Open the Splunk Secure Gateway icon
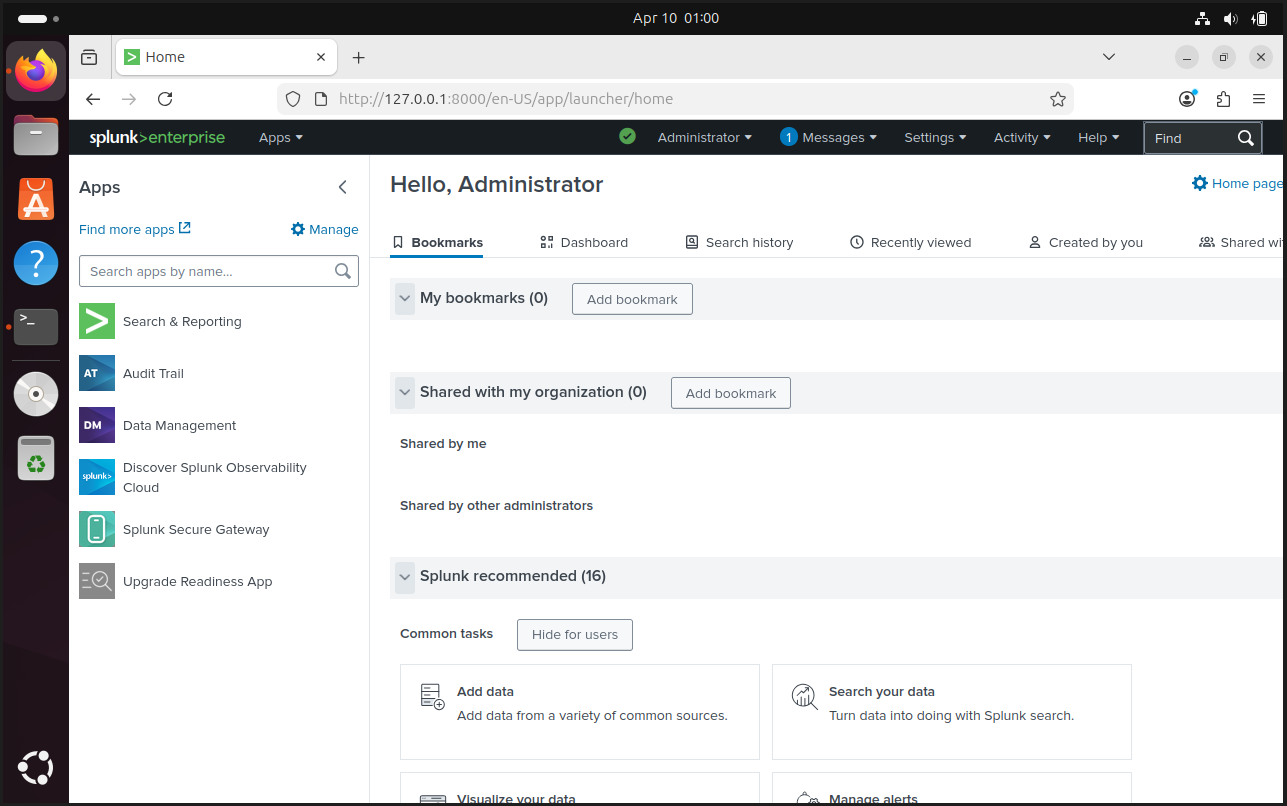Image resolution: width=1287 pixels, height=806 pixels. click(x=97, y=529)
